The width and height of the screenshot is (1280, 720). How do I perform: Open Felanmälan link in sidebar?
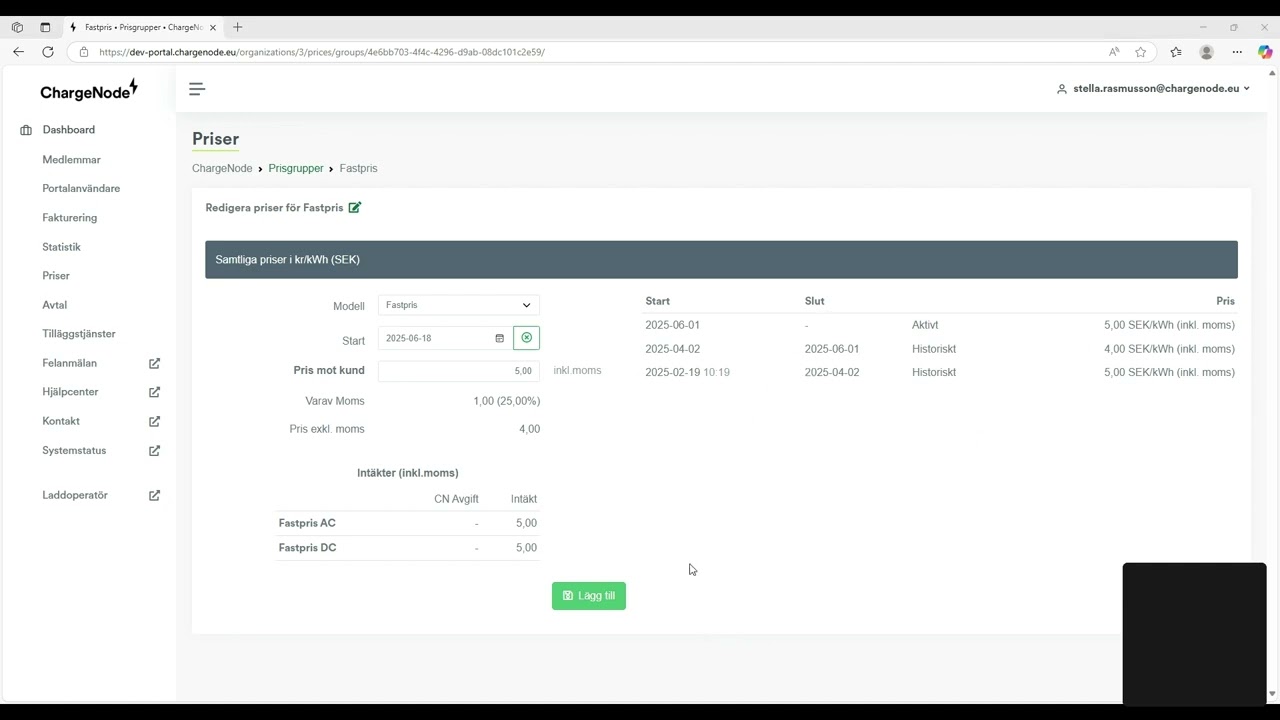[x=70, y=363]
